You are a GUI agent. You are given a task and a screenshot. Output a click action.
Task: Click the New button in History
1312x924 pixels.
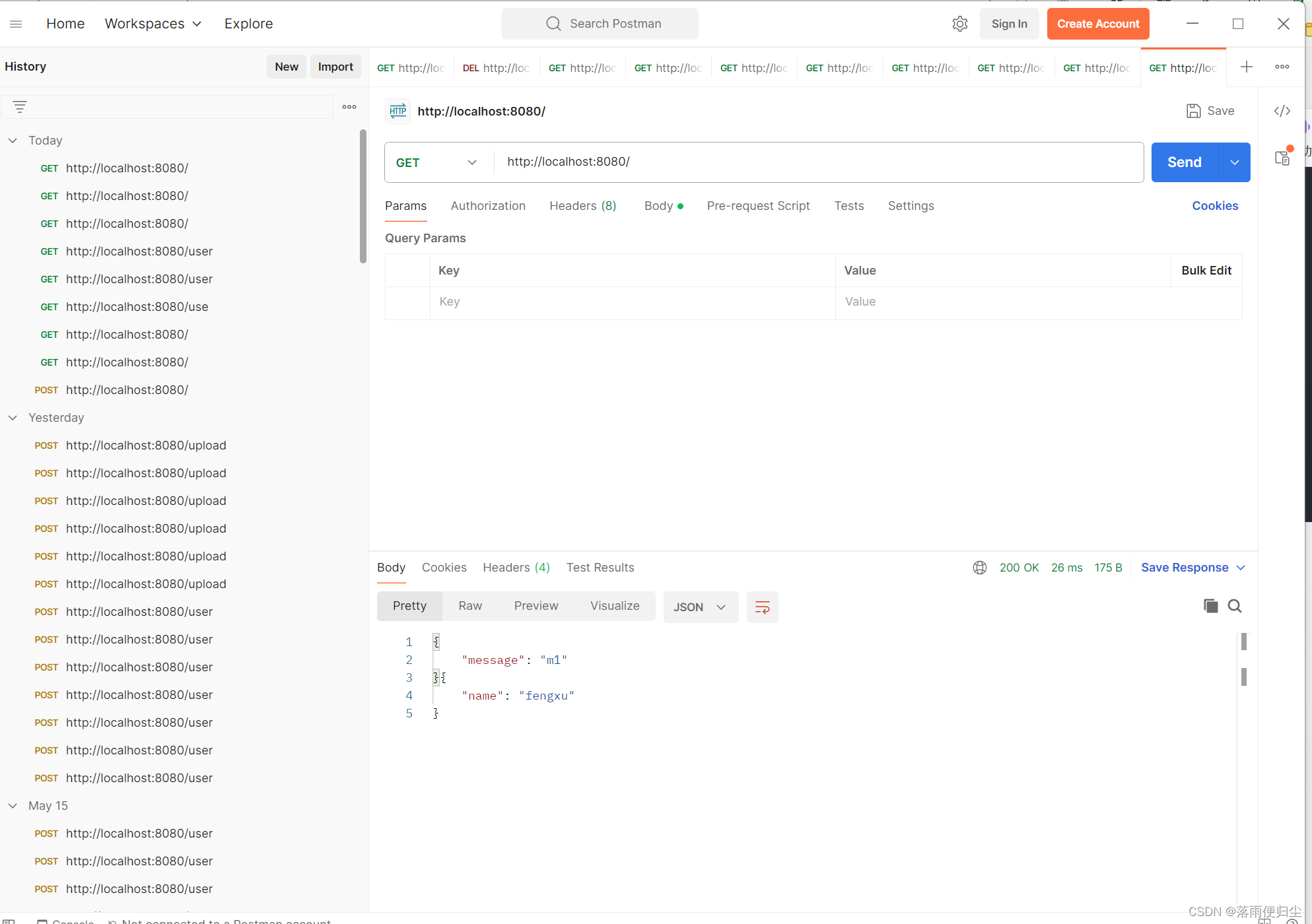pos(287,67)
